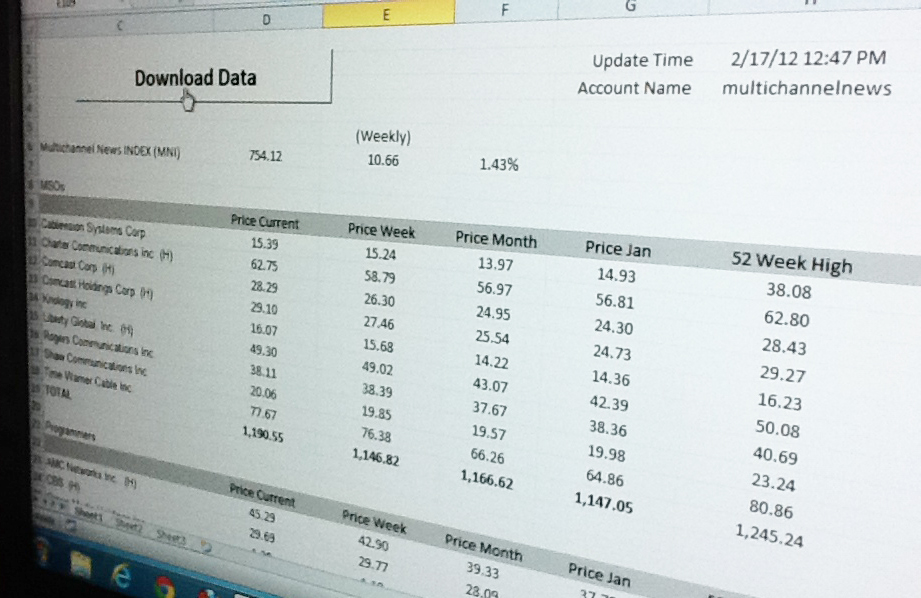This screenshot has width=921, height=598.
Task: Click the Insert Worksheet icon after Sheet3
Action: point(206,547)
